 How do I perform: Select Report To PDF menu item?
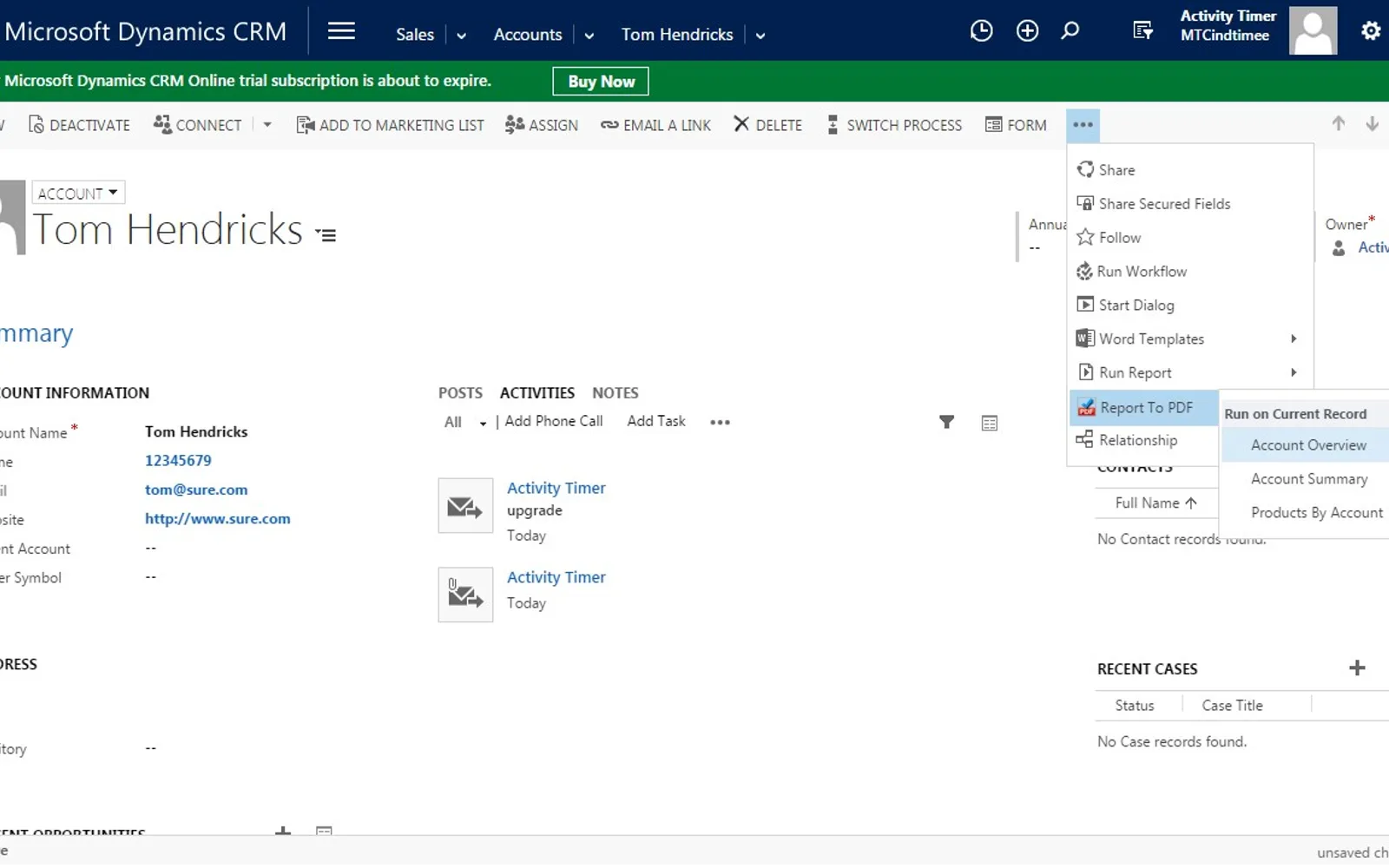click(x=1144, y=408)
